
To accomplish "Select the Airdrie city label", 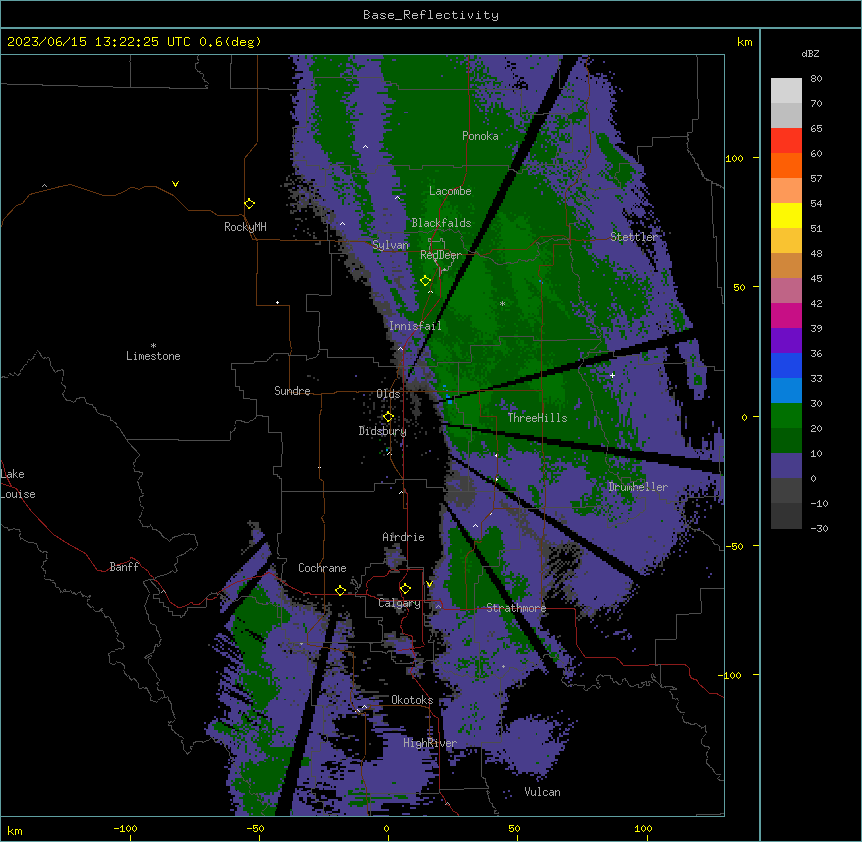I will click(x=403, y=537).
